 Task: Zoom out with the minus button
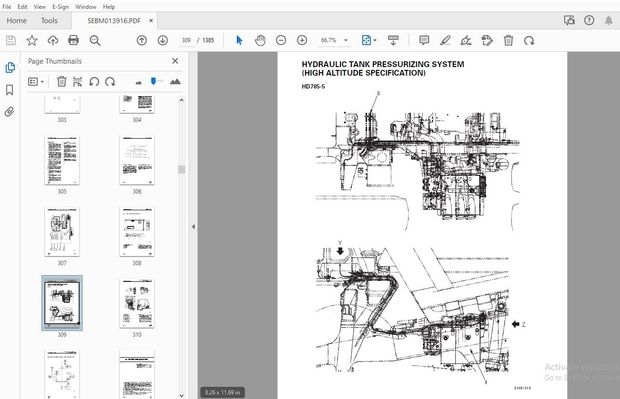pos(281,40)
